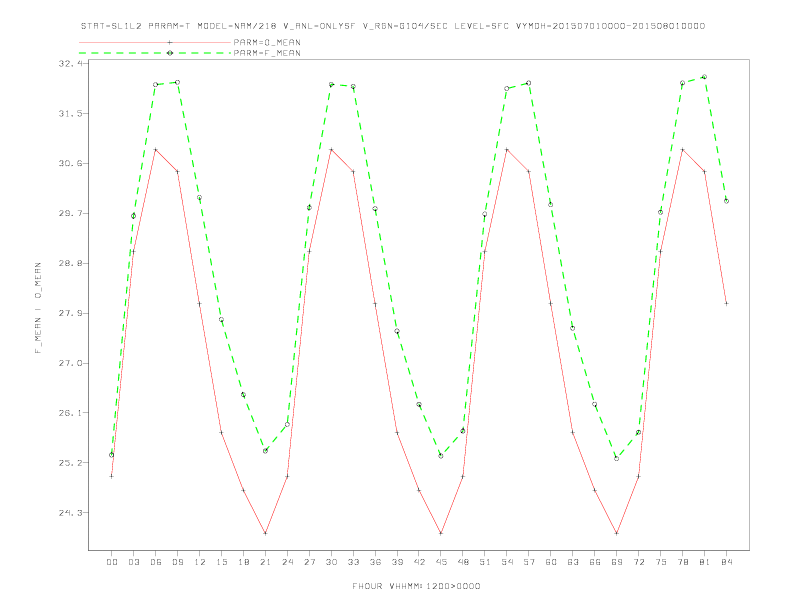Click x-axis forecast hour label 33
792x612 pixels.
tap(353, 562)
